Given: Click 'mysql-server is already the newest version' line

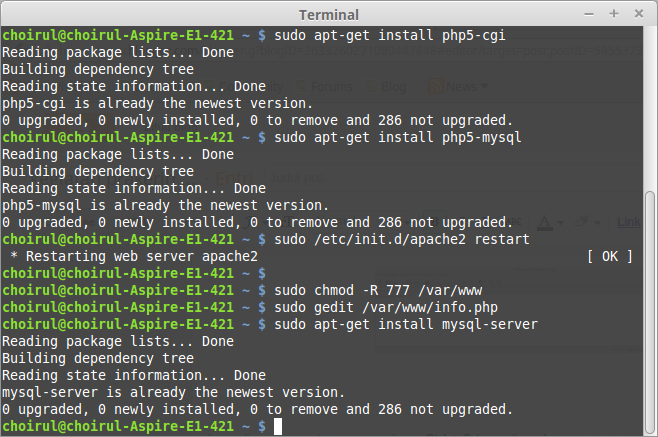Looking at the screenshot, I should pyautogui.click(x=174, y=392).
